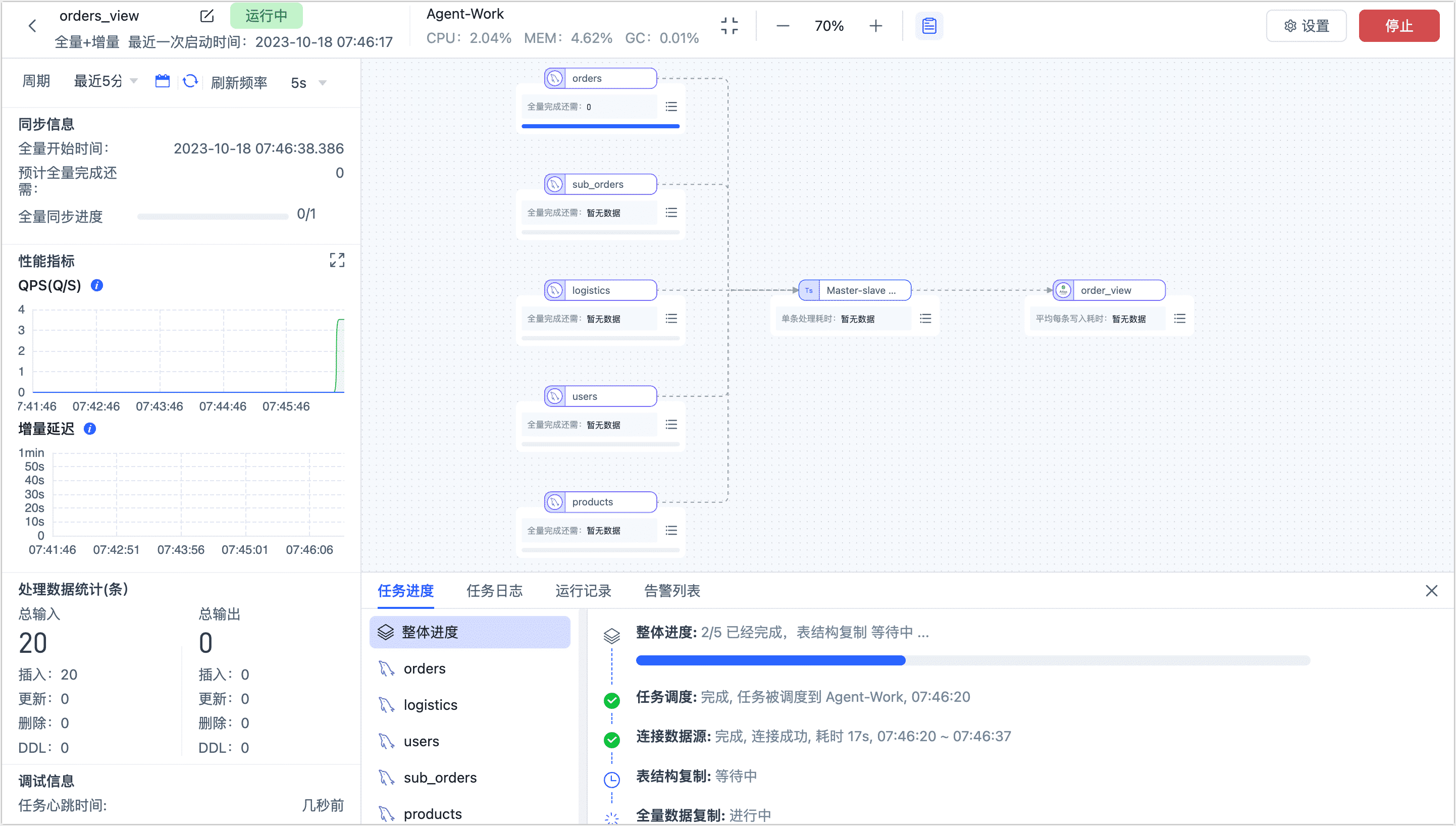
Task: Zoom in with the plus icon
Action: point(876,26)
